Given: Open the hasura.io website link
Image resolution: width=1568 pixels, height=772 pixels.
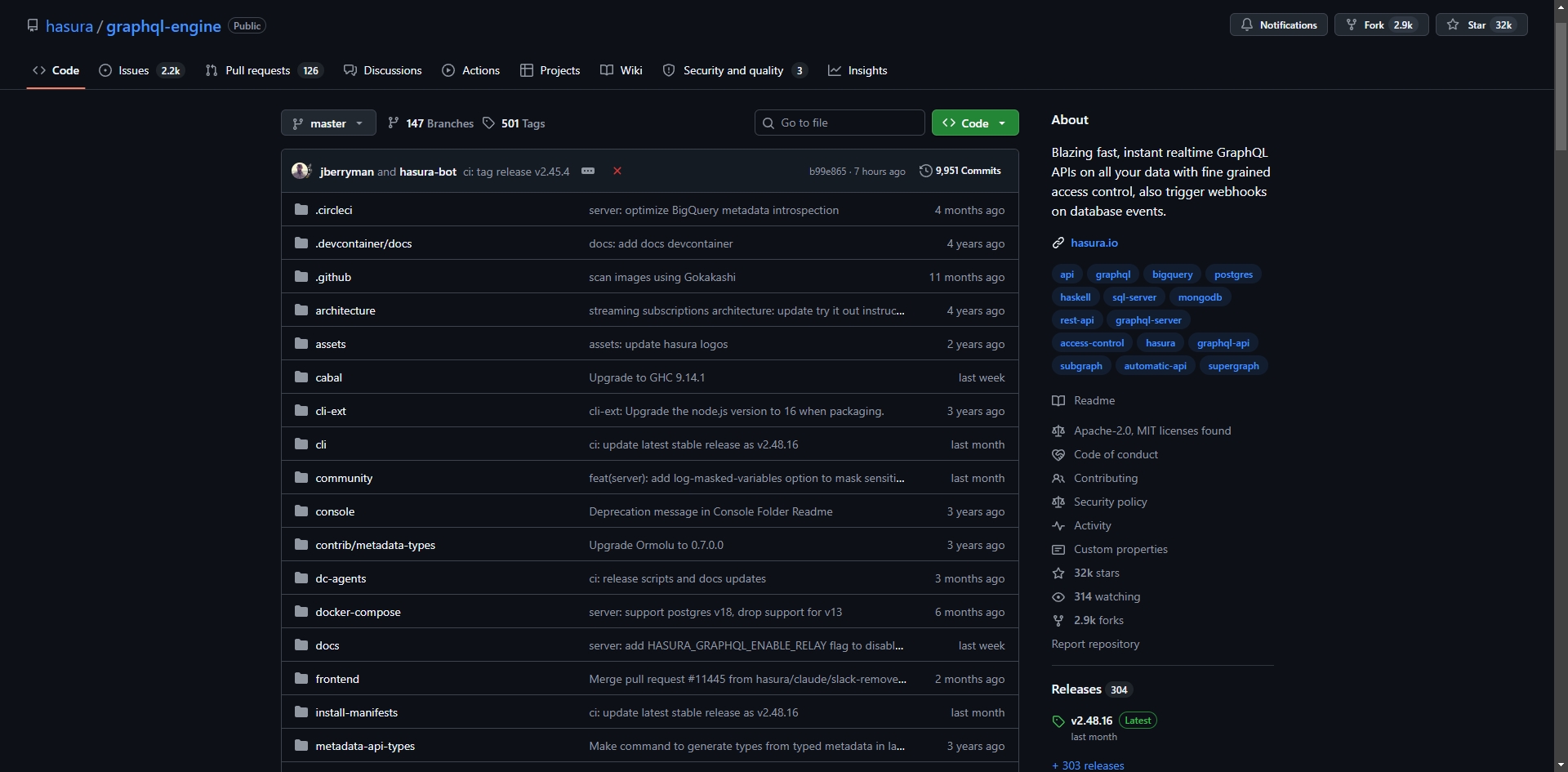Looking at the screenshot, I should [x=1094, y=243].
